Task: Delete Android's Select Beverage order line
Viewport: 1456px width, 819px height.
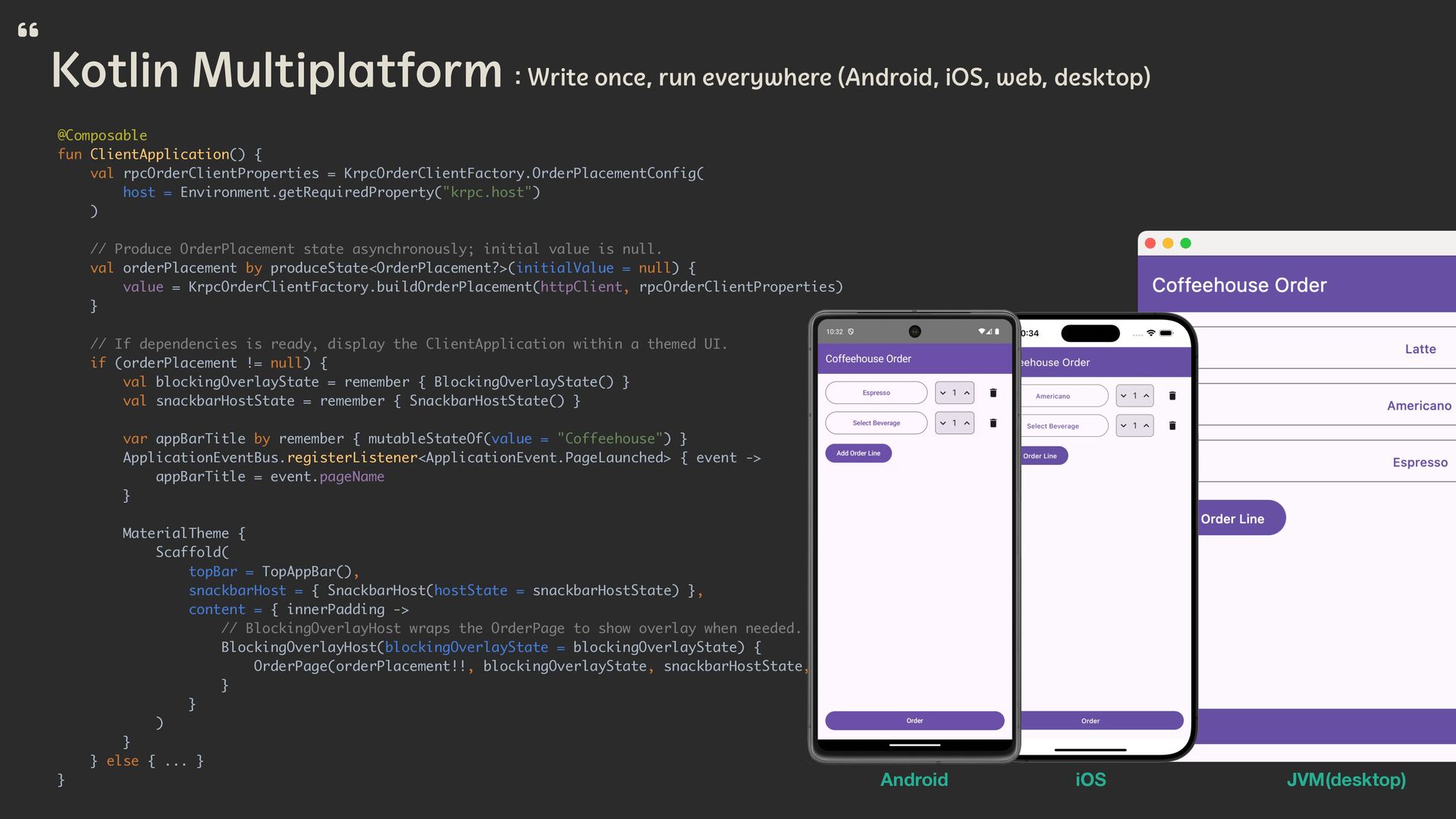Action: (x=993, y=423)
